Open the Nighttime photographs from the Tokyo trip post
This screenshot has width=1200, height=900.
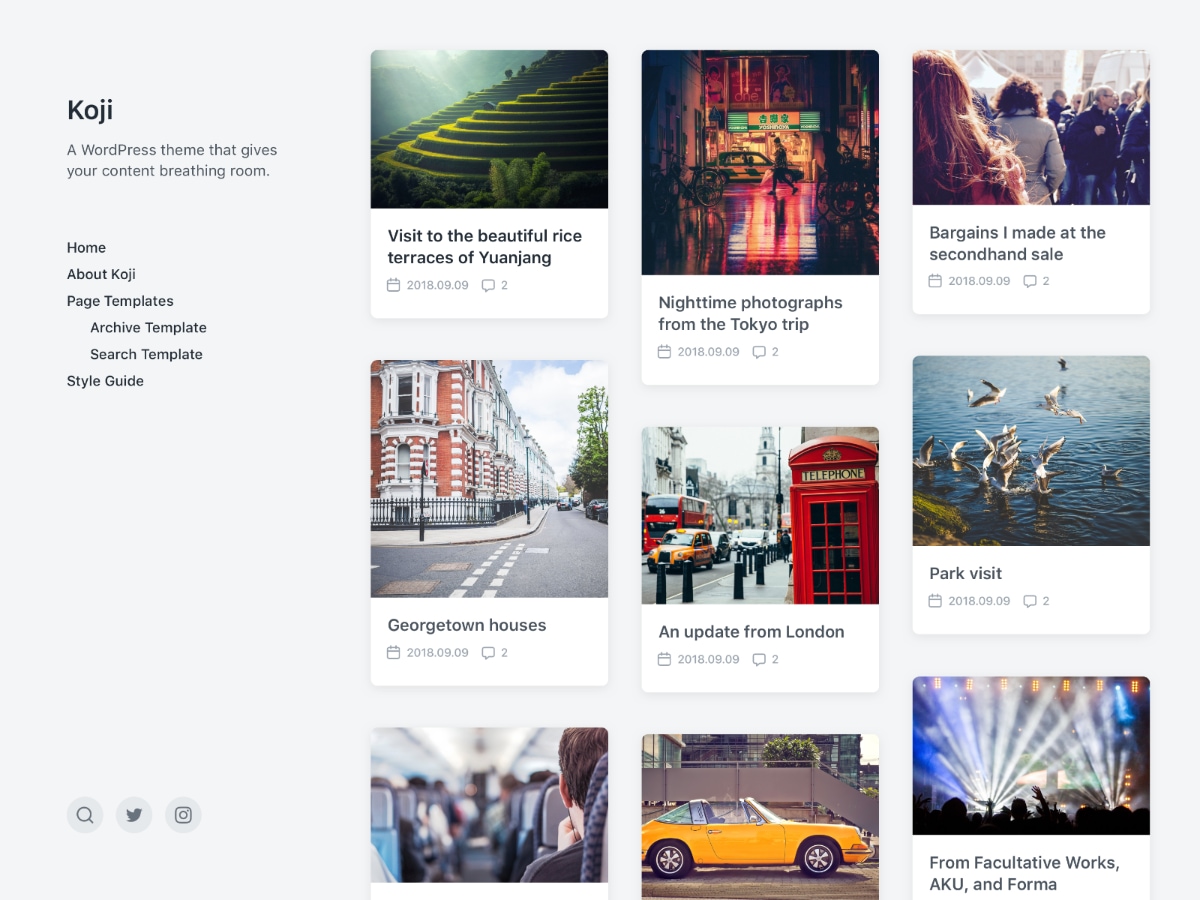tap(750, 313)
